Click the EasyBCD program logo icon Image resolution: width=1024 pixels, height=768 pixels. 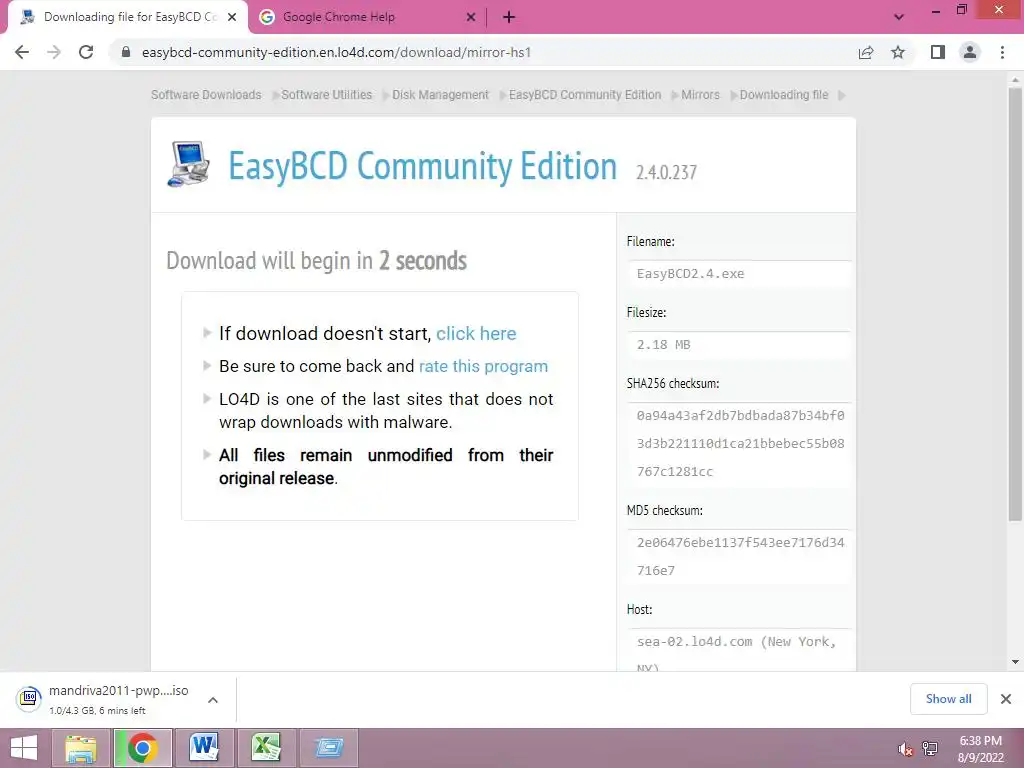click(188, 164)
